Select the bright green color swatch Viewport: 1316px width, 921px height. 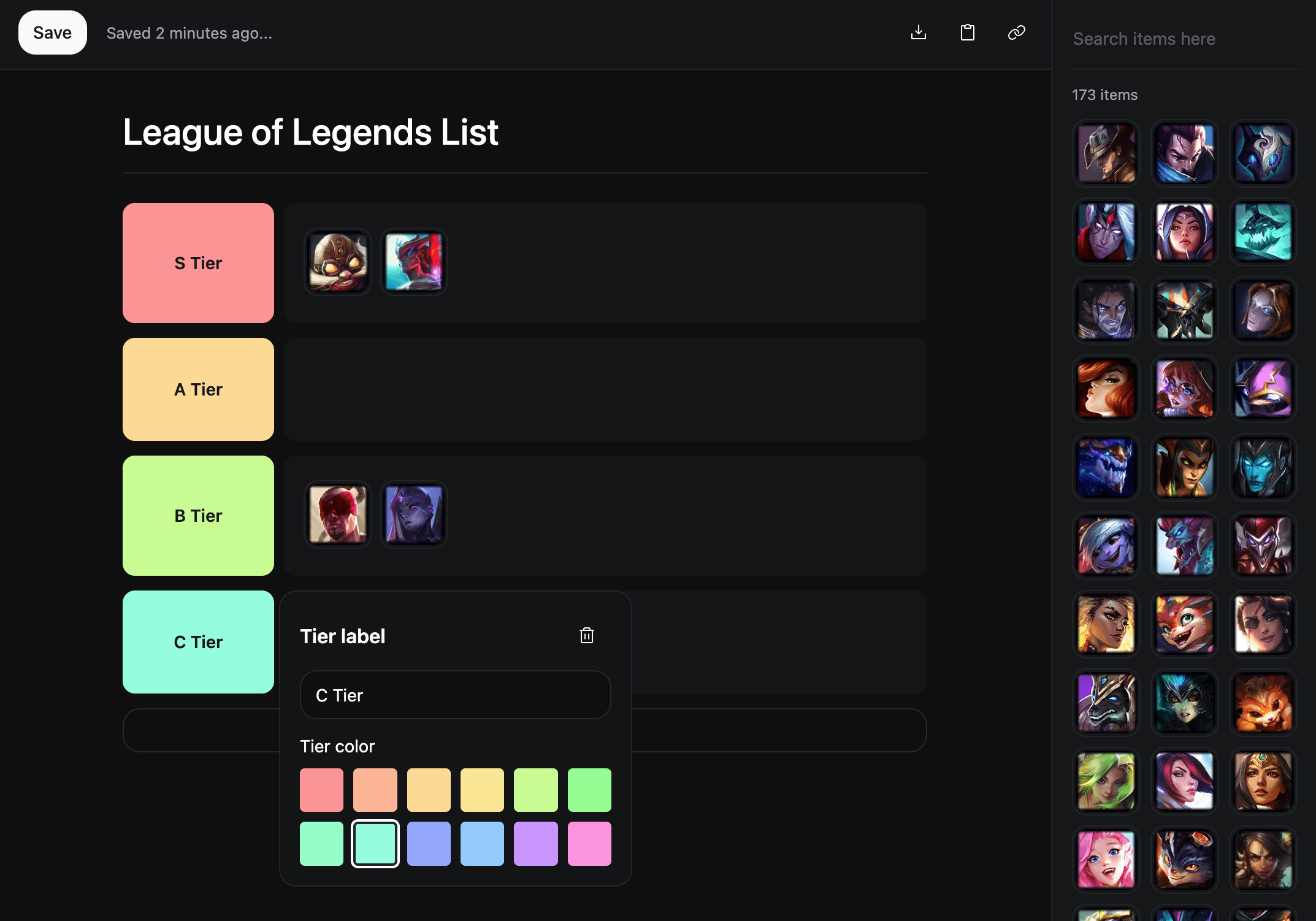(x=589, y=790)
